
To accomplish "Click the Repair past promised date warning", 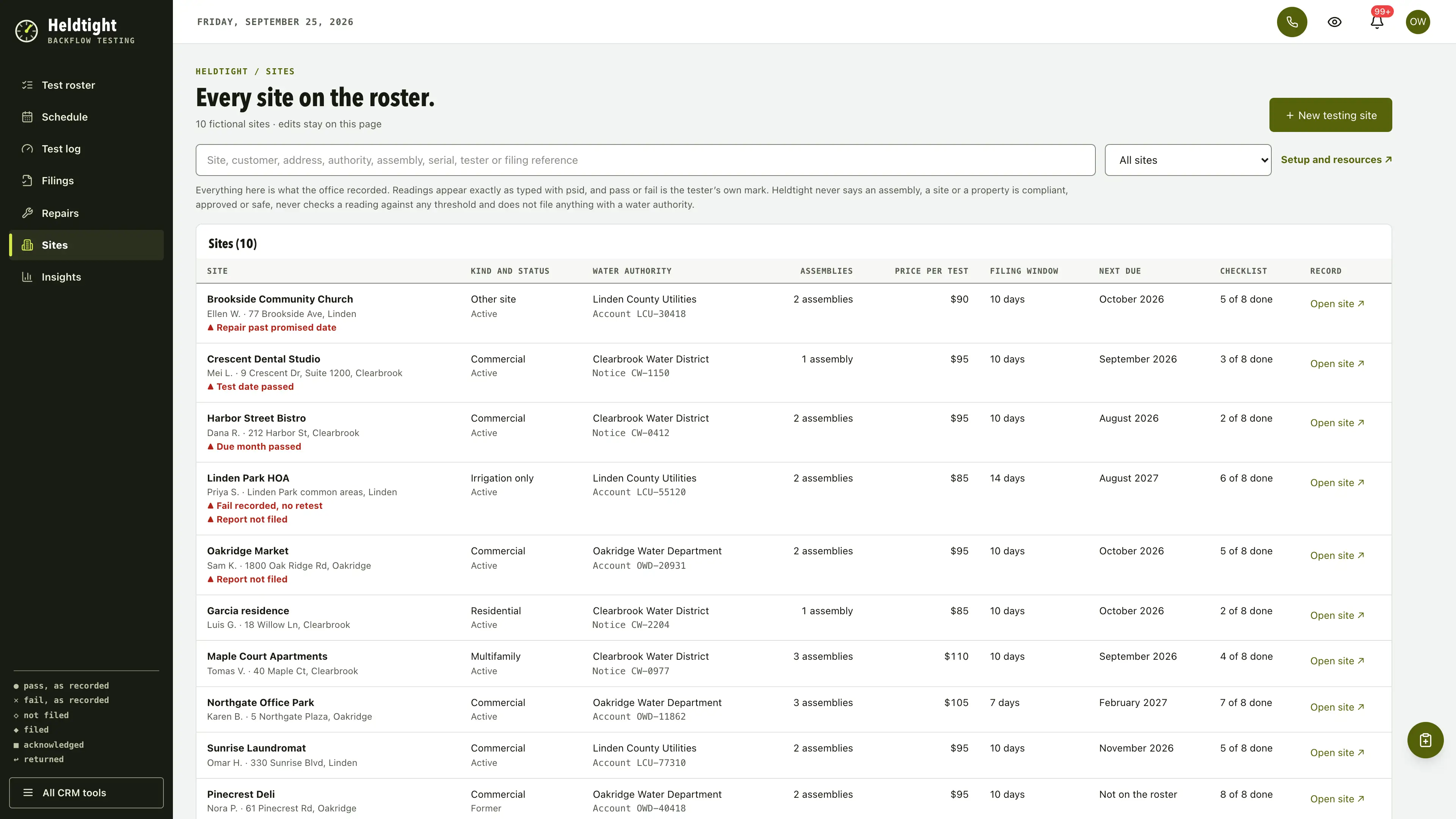I will point(271,328).
